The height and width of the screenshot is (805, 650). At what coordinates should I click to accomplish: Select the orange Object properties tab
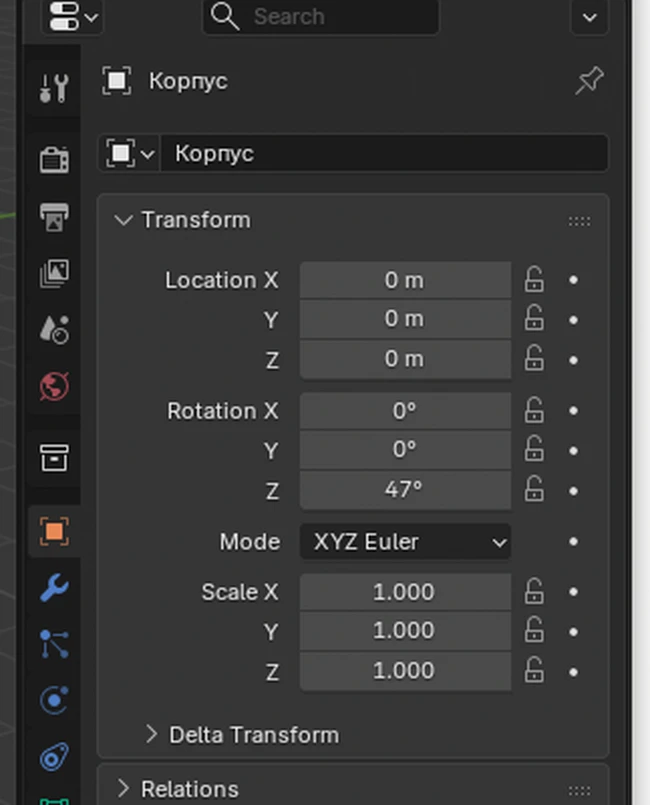(x=54, y=531)
